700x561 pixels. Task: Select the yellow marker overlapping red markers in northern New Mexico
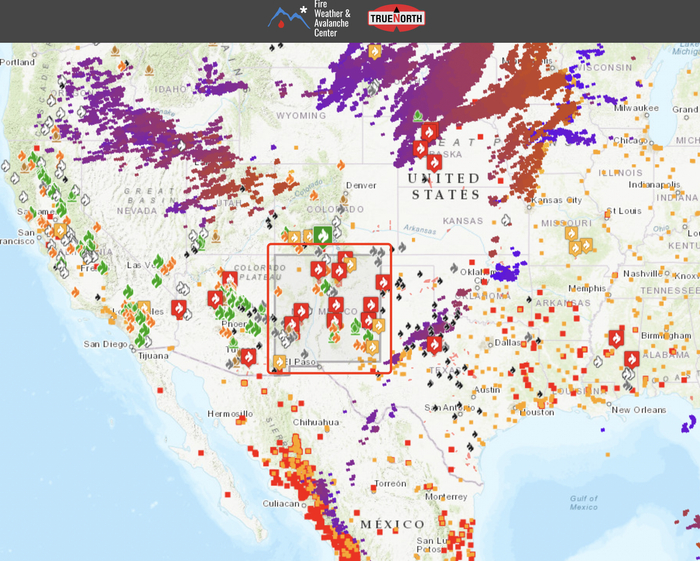350,265
